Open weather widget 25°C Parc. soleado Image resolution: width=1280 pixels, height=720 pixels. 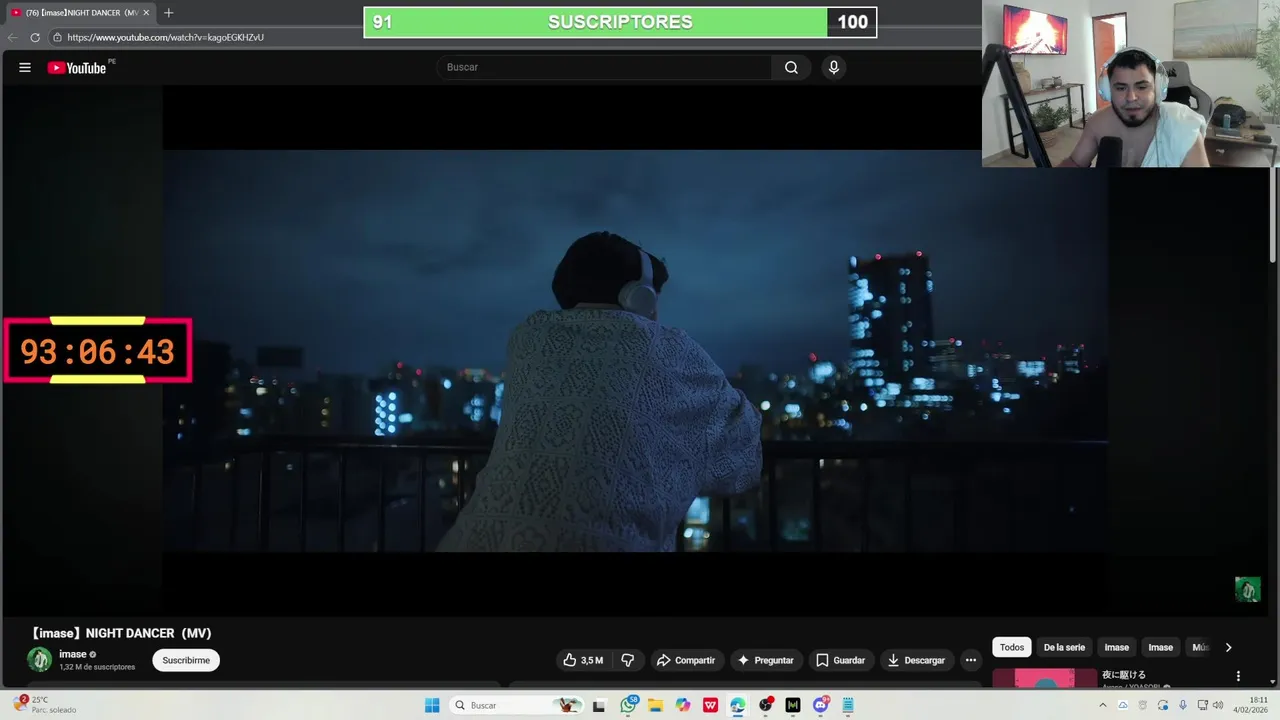44,705
